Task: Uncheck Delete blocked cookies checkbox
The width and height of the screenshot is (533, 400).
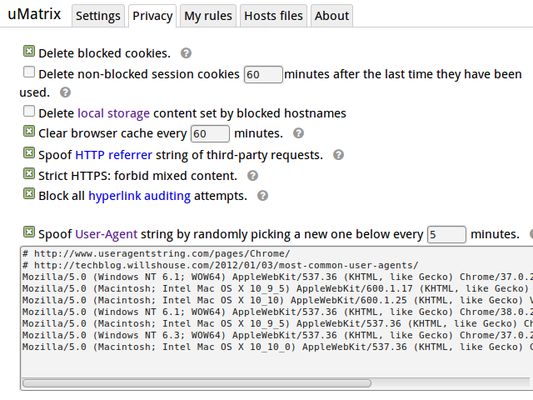Action: [29, 51]
